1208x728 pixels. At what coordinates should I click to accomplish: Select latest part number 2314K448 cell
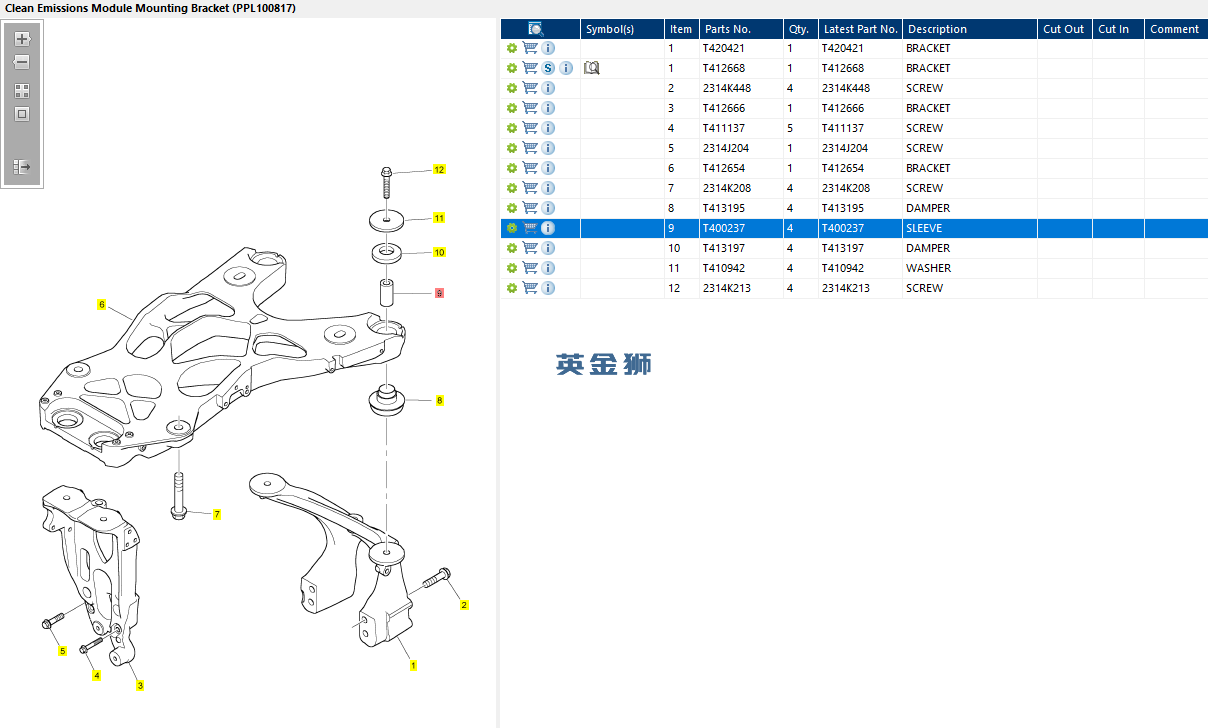[x=860, y=88]
